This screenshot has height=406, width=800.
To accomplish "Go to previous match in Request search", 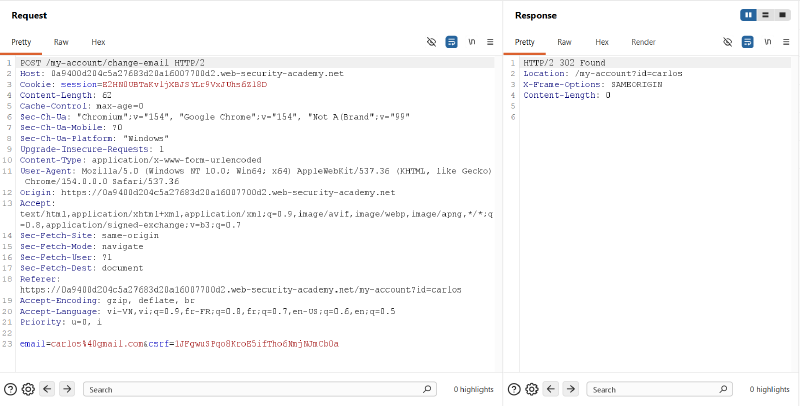I will click(x=47, y=389).
